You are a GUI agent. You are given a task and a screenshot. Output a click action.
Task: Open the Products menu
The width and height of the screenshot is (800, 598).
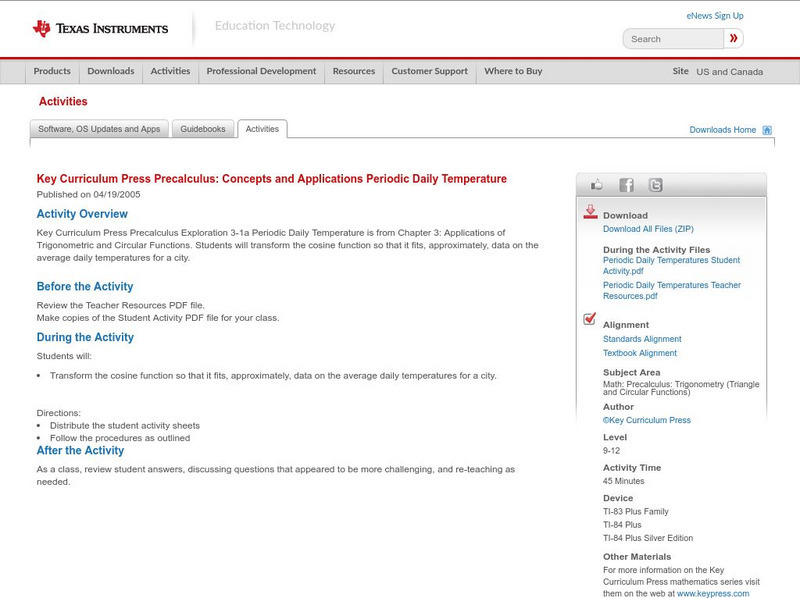coord(52,72)
